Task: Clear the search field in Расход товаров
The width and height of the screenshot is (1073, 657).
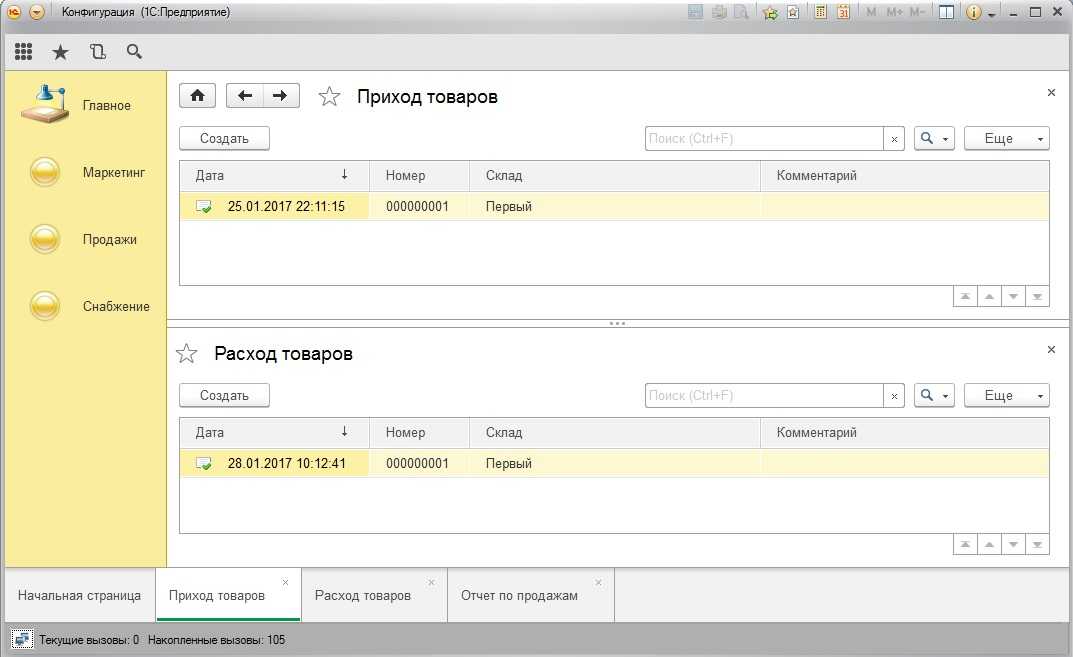Action: point(894,396)
